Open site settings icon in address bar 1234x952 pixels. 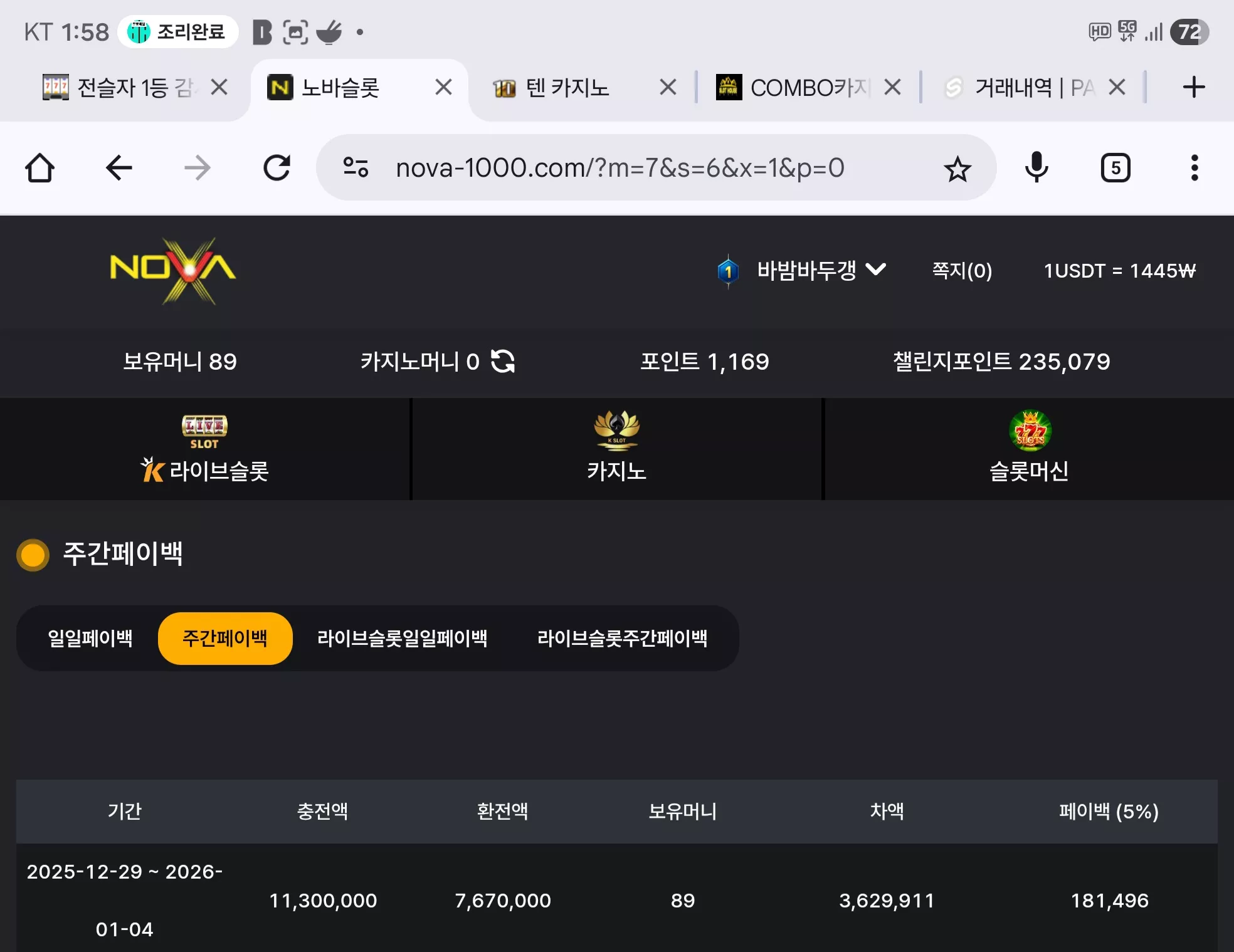pos(356,167)
